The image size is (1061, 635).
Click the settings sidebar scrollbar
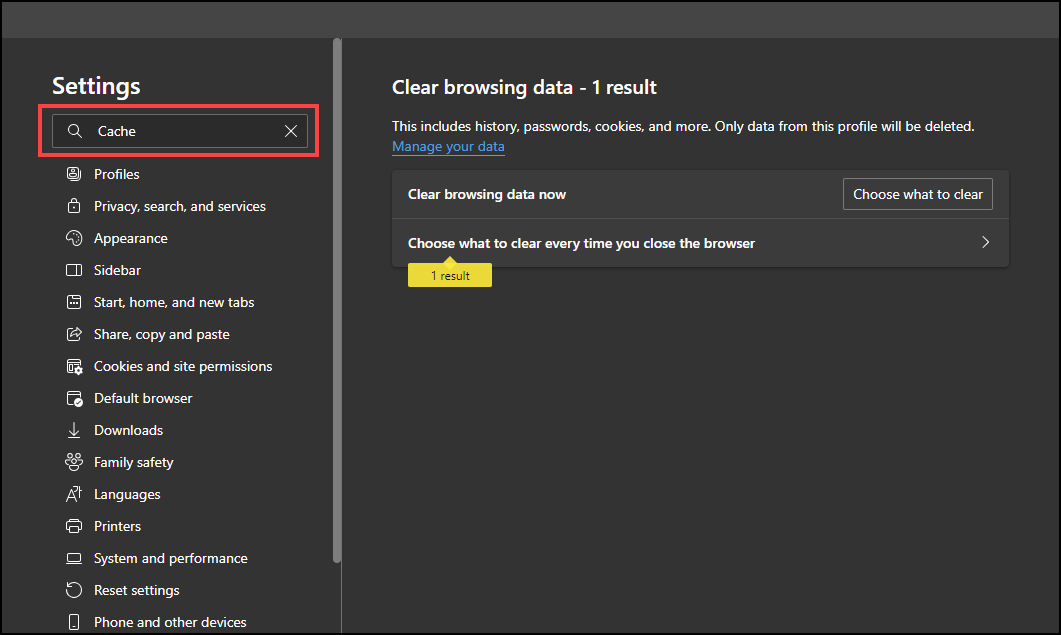(x=337, y=300)
